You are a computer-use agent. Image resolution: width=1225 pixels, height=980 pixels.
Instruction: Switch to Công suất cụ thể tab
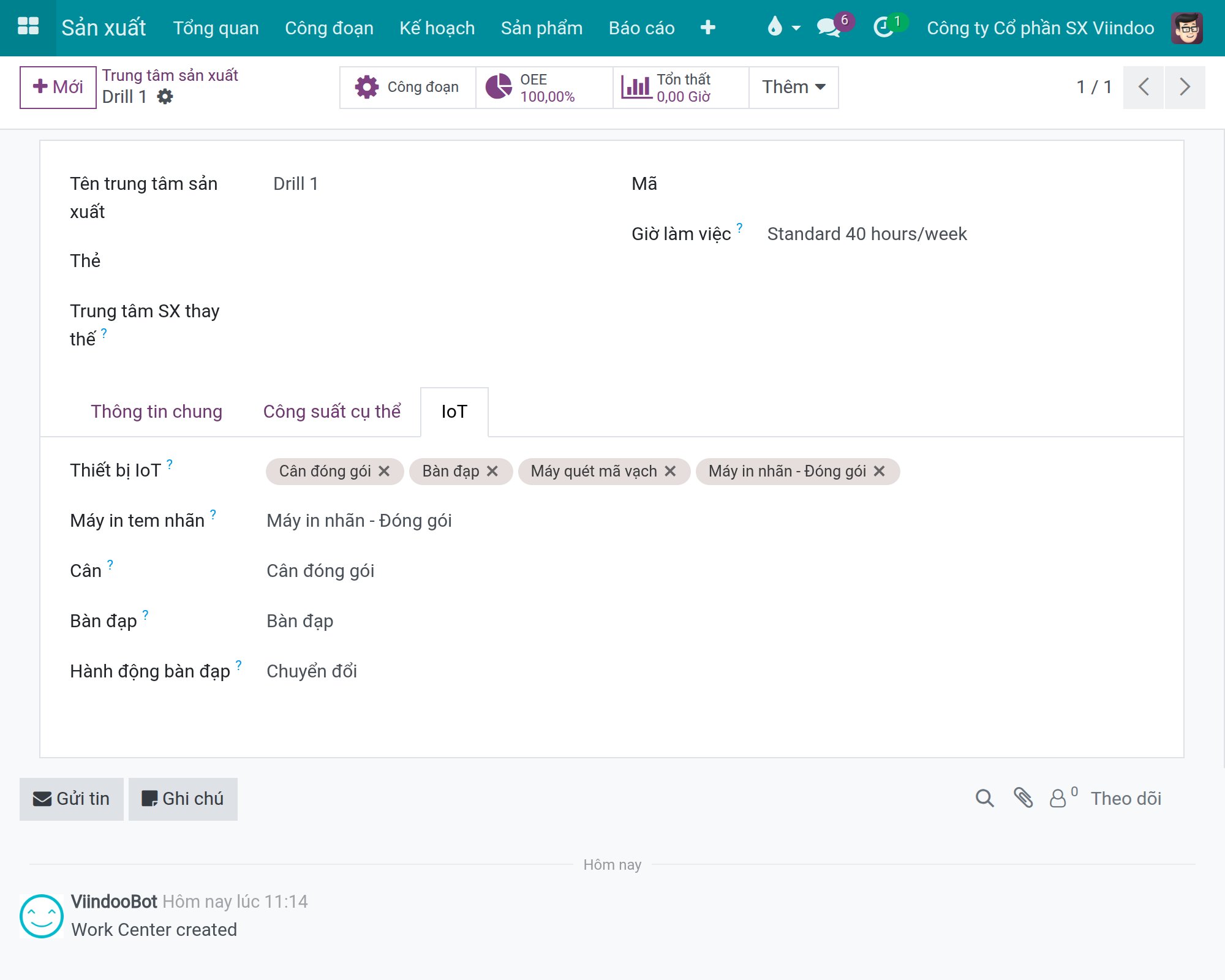[x=332, y=412]
